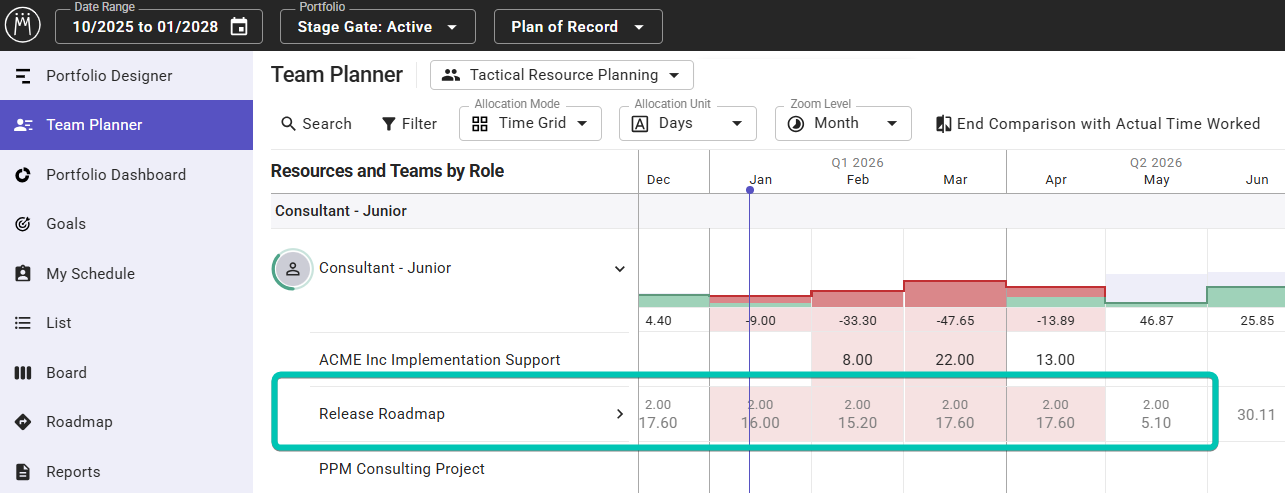Go to Portfolio Designer in sidebar

point(109,76)
